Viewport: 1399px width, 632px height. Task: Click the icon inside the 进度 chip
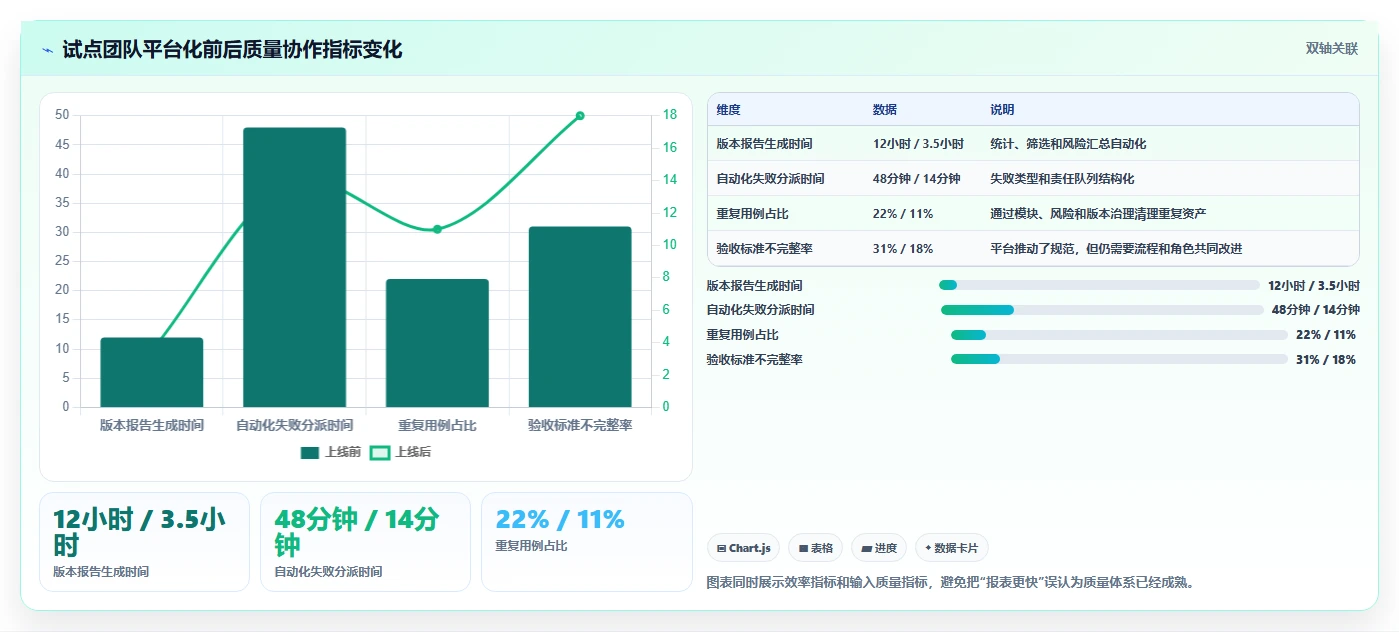tap(866, 549)
